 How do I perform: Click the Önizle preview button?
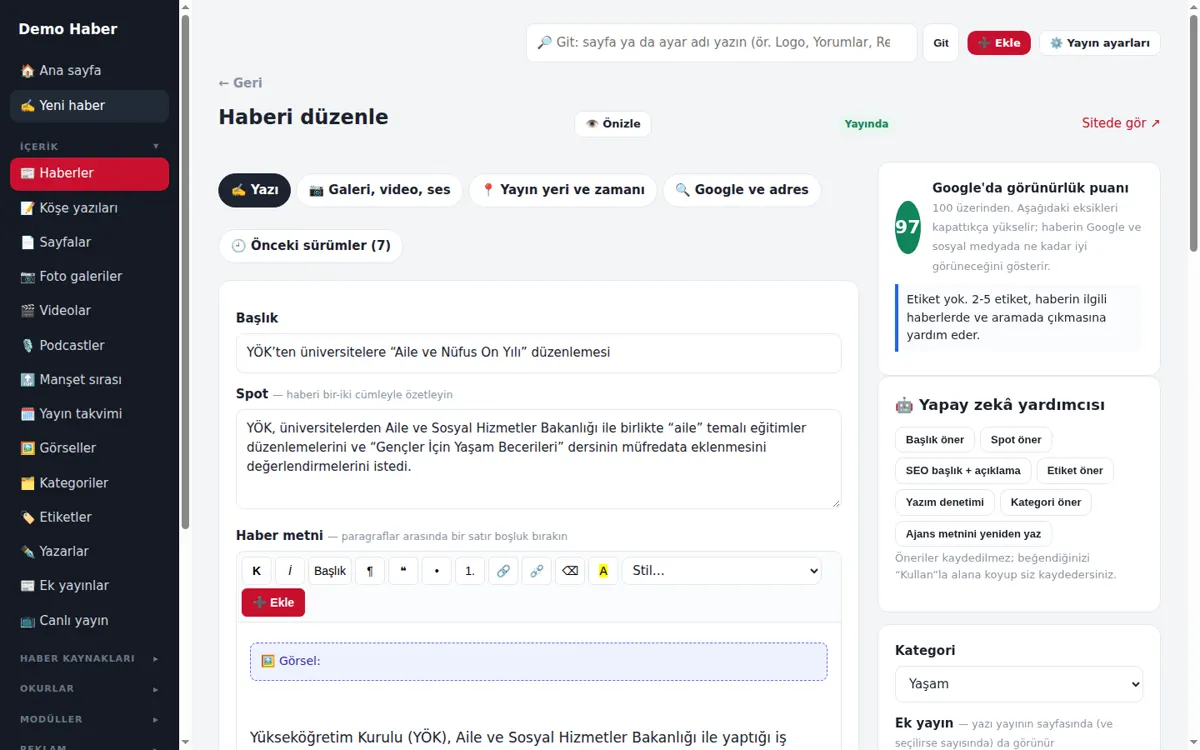(x=613, y=124)
